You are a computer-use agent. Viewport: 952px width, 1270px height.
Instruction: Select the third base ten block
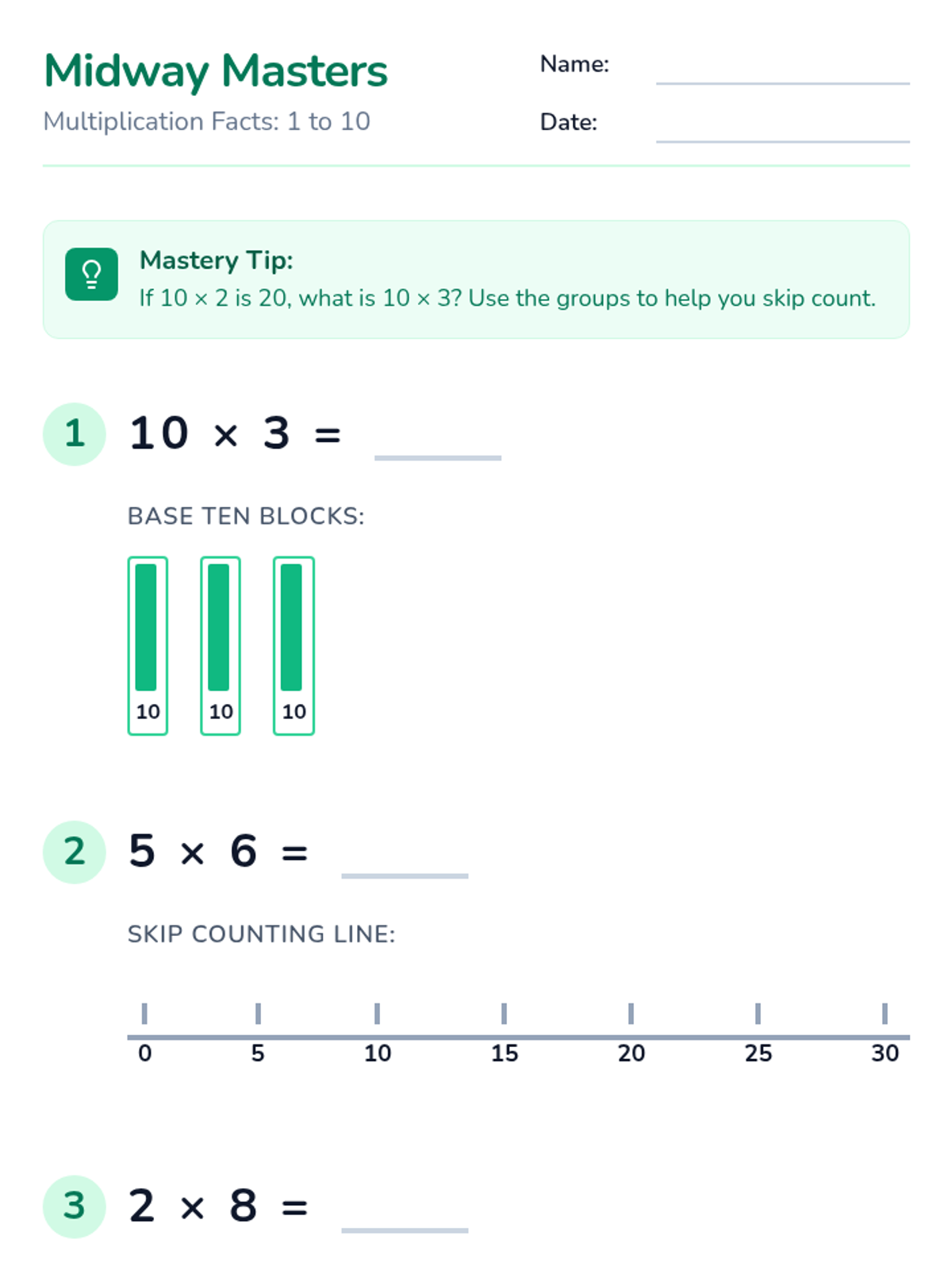pos(294,646)
